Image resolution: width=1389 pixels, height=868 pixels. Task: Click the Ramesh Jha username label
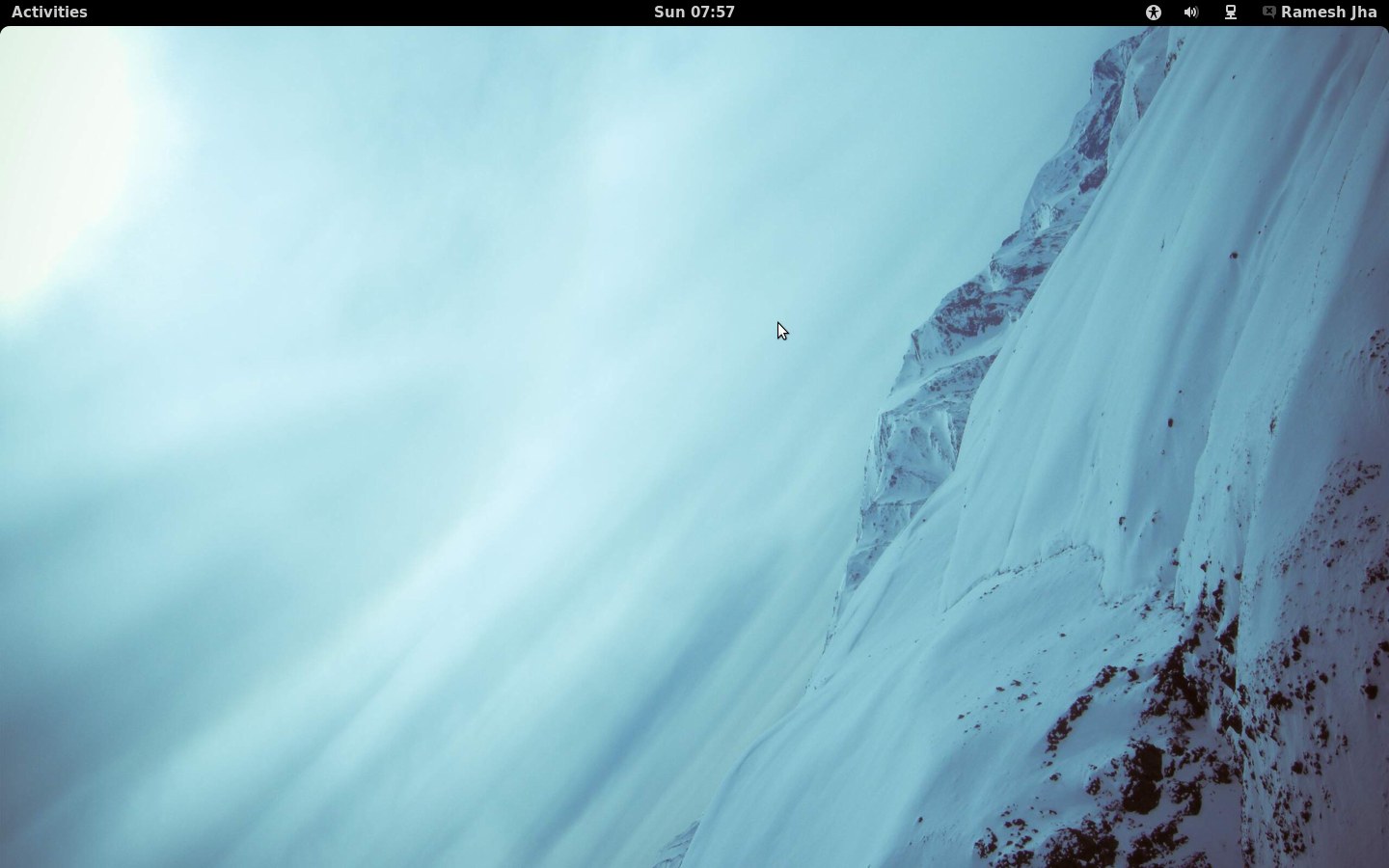click(x=1331, y=13)
